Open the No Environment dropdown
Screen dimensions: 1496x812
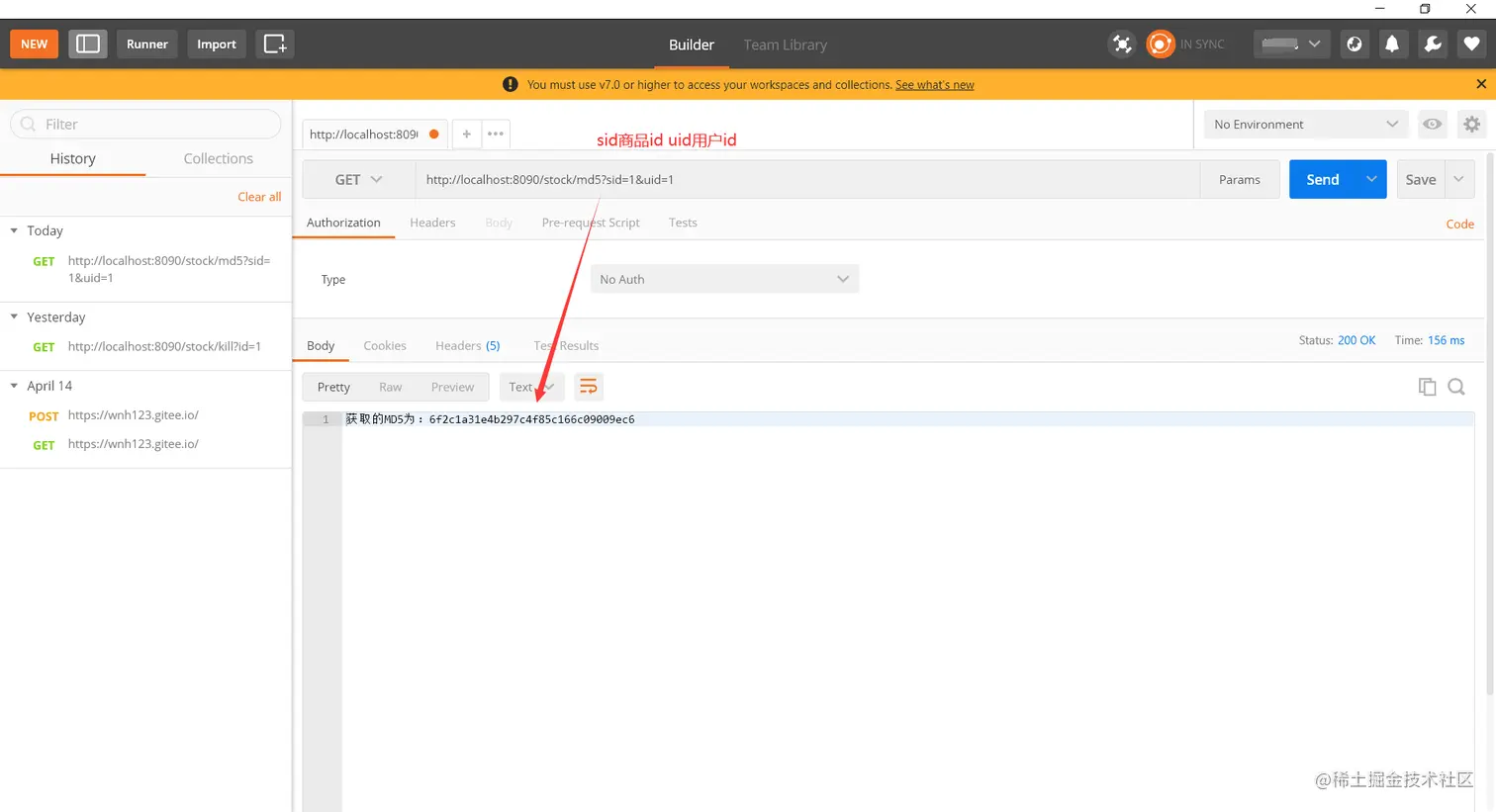point(1306,124)
